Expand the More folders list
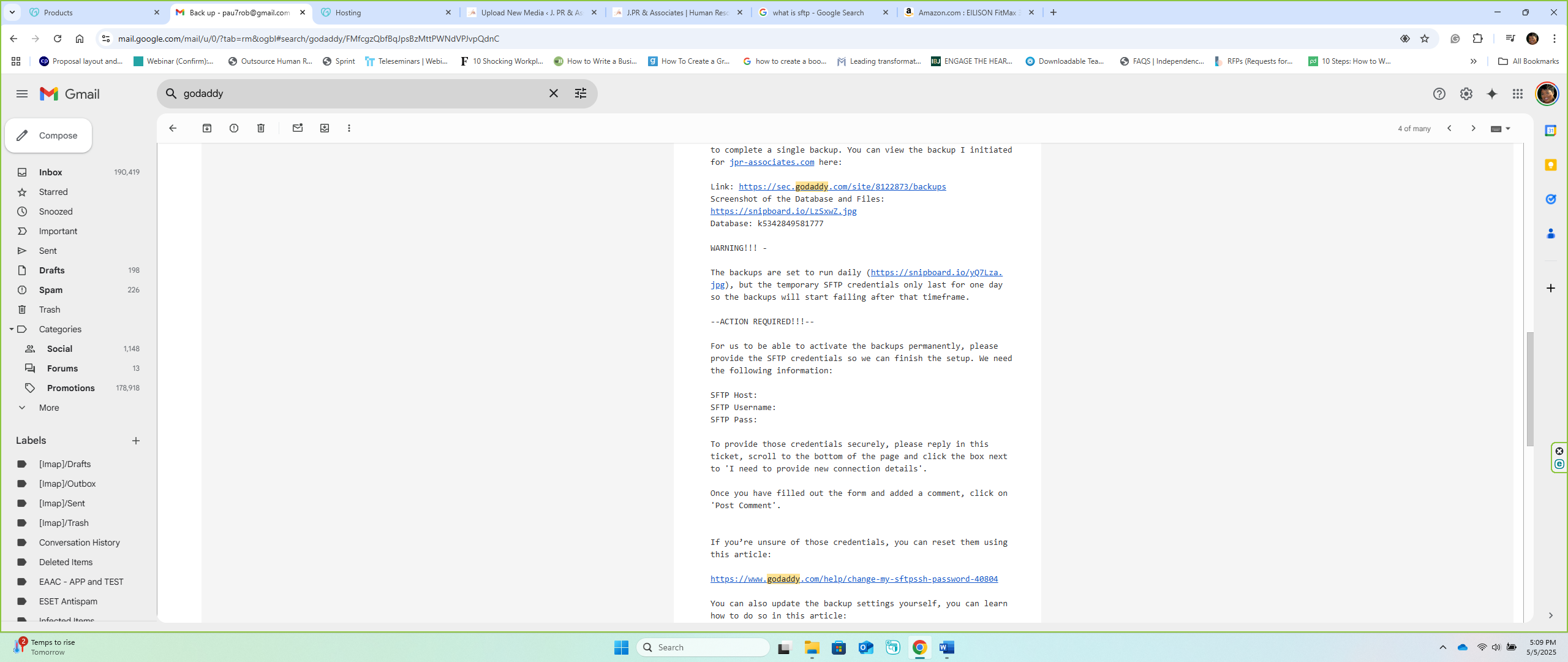1568x662 pixels. click(x=49, y=408)
